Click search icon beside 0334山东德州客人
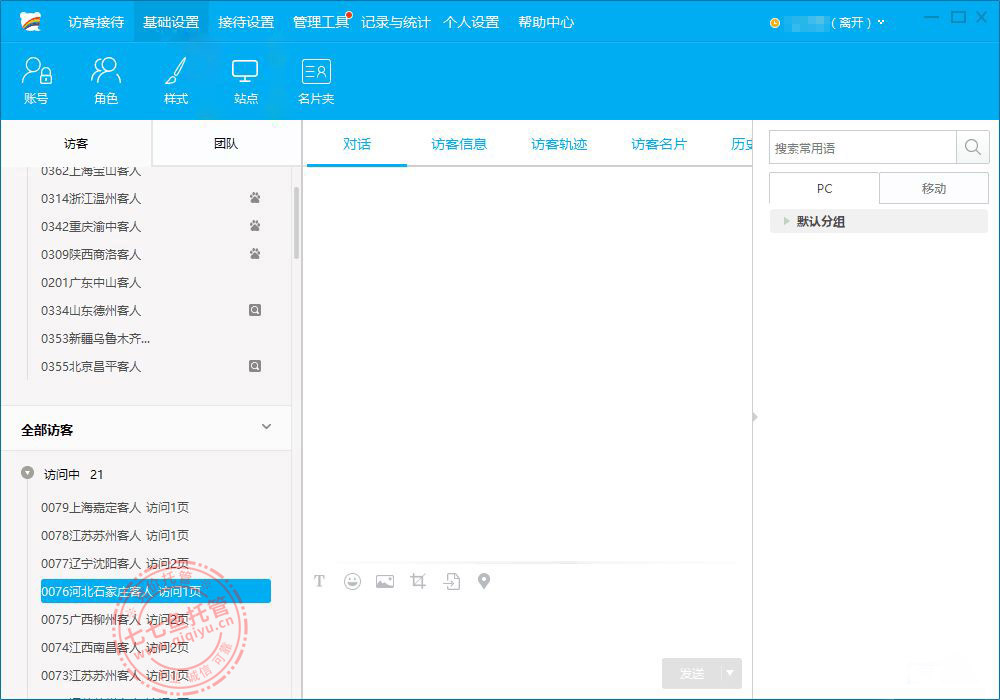This screenshot has height=700, width=1000. point(254,310)
